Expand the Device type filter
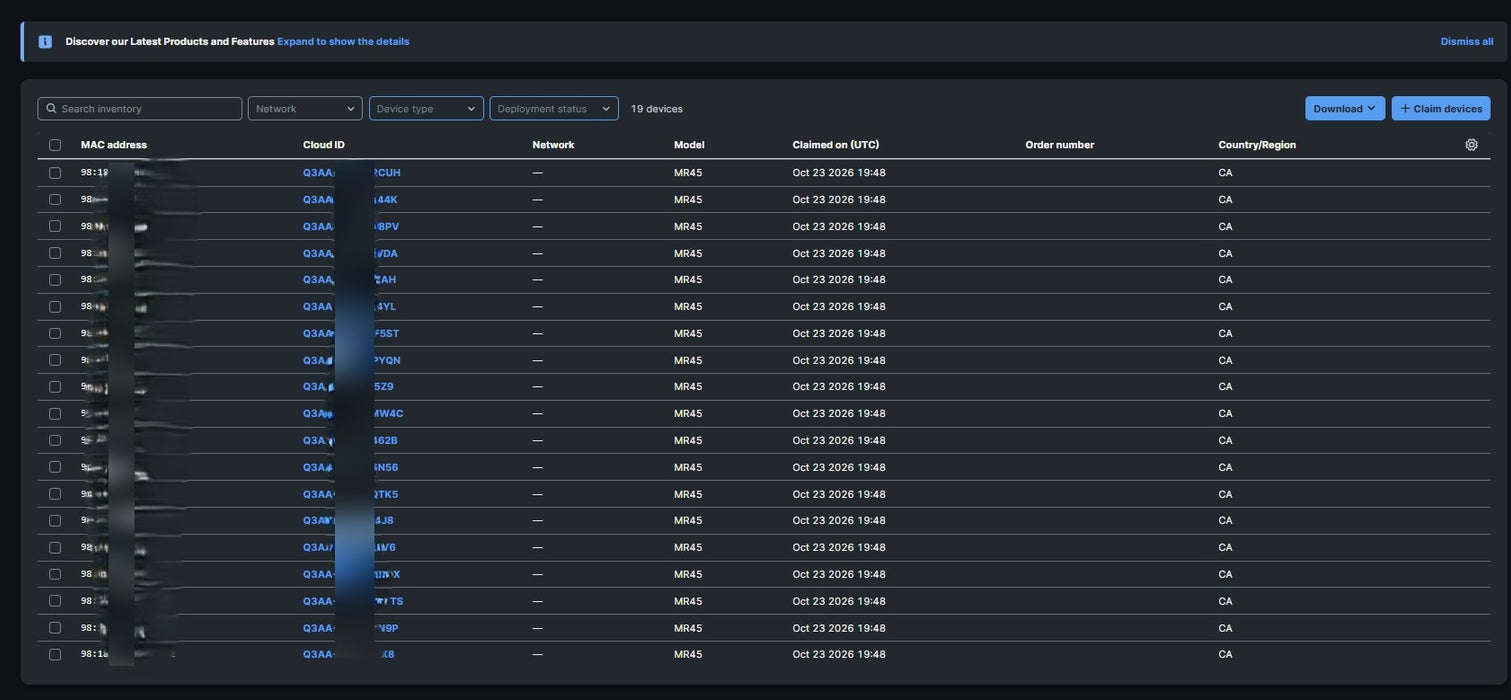This screenshot has width=1511, height=700. click(x=426, y=108)
